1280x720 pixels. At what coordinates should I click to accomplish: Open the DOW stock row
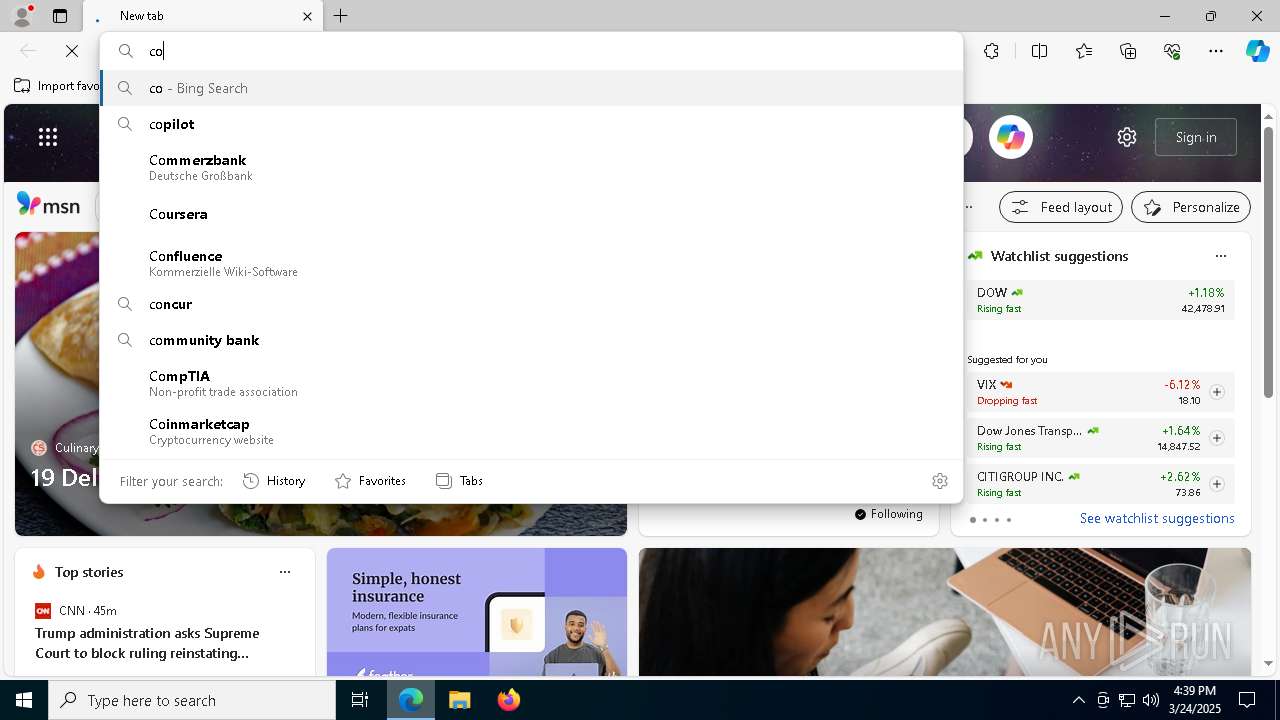[1101, 300]
